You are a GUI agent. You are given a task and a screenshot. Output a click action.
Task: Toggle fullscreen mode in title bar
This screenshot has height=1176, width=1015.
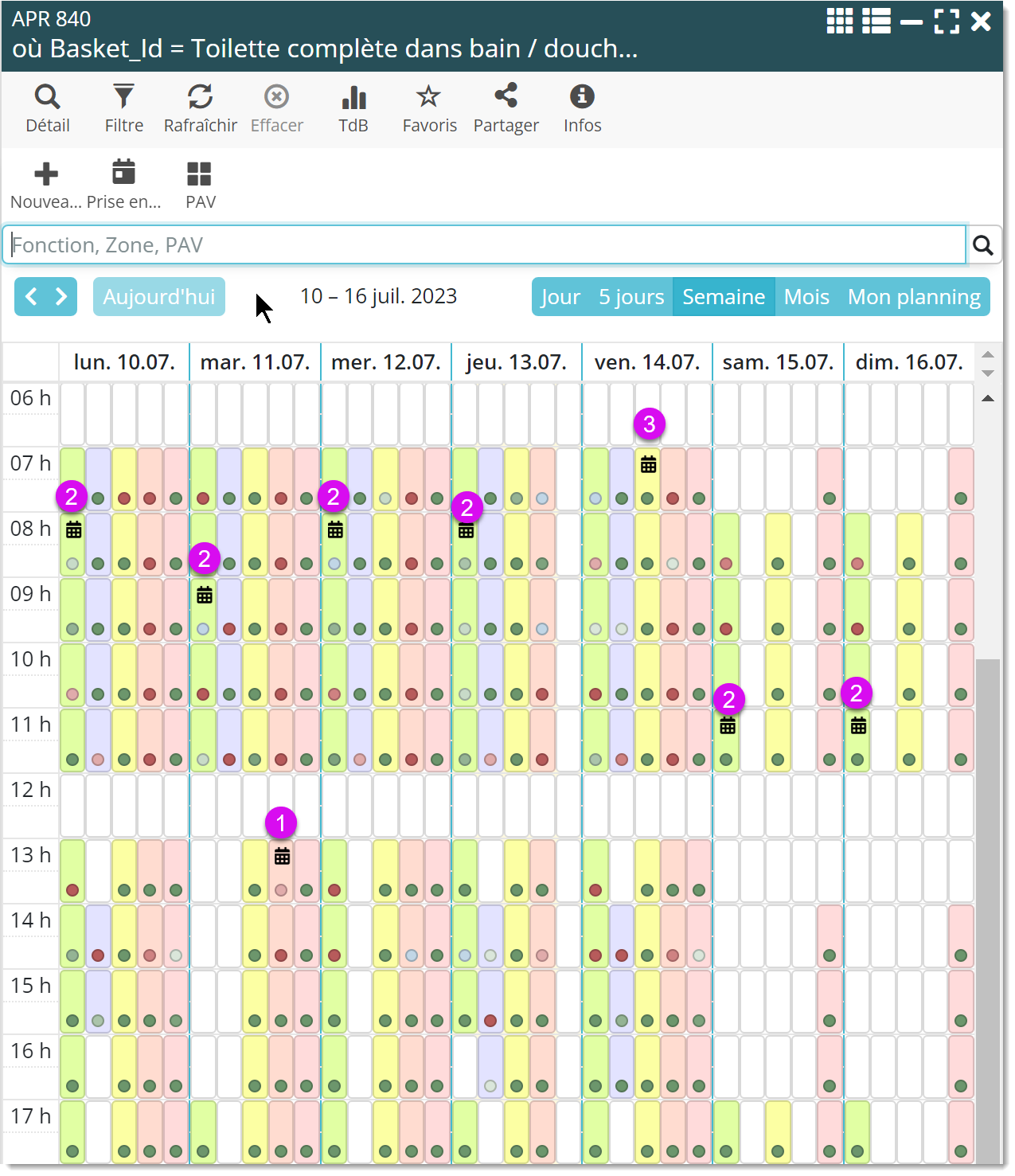(947, 21)
